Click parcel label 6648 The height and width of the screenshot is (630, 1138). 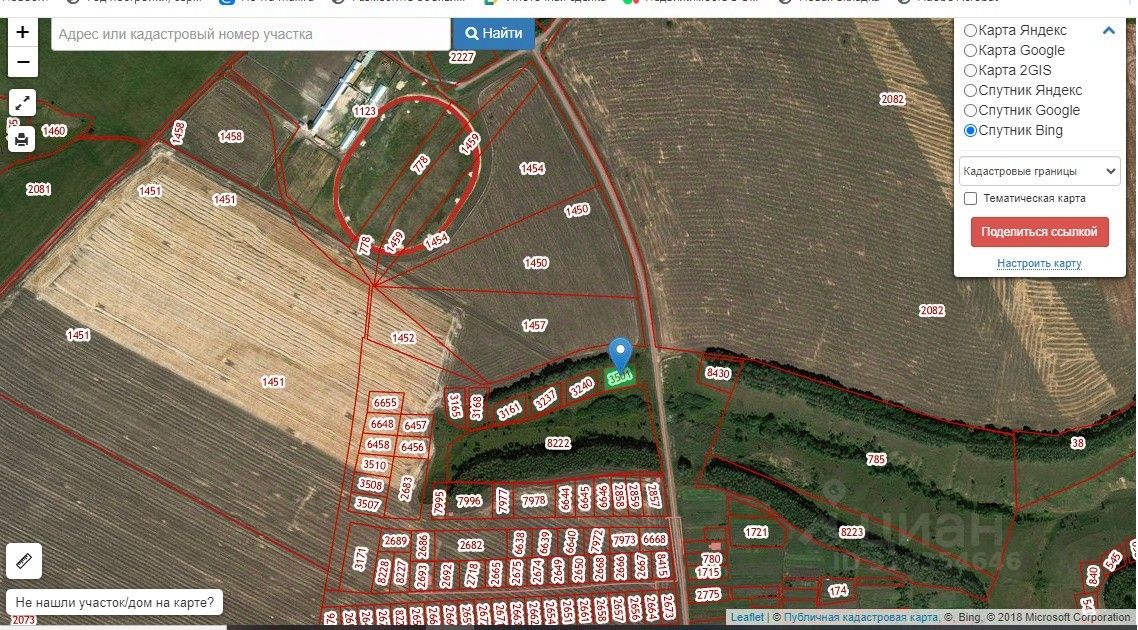pos(381,424)
